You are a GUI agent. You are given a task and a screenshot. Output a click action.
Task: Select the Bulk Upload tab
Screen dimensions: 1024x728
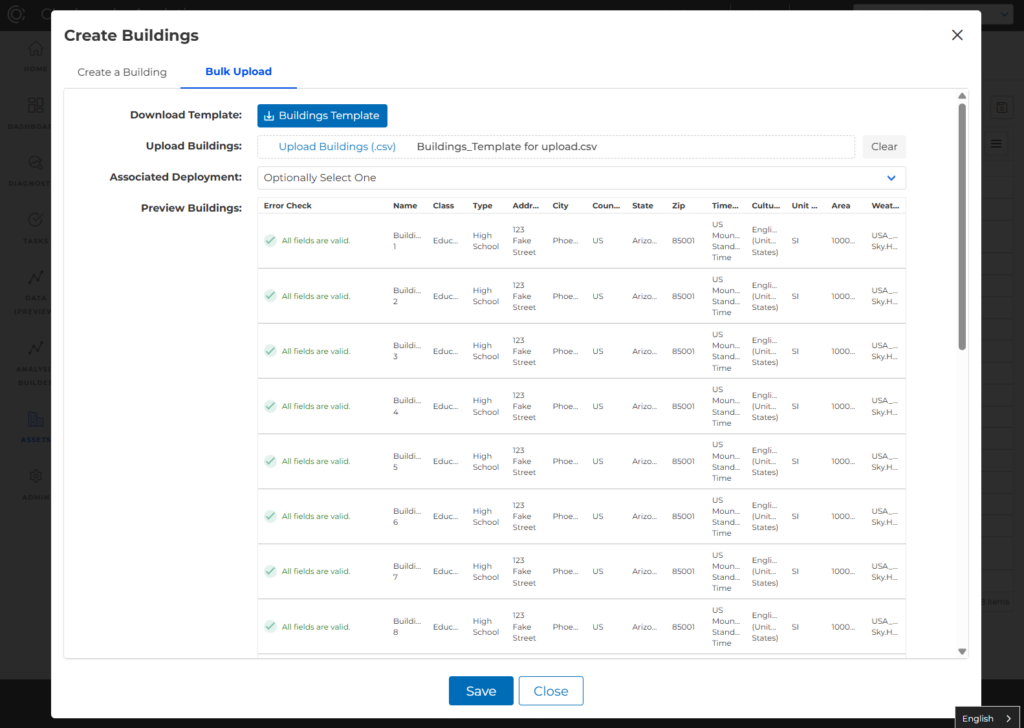pos(238,71)
